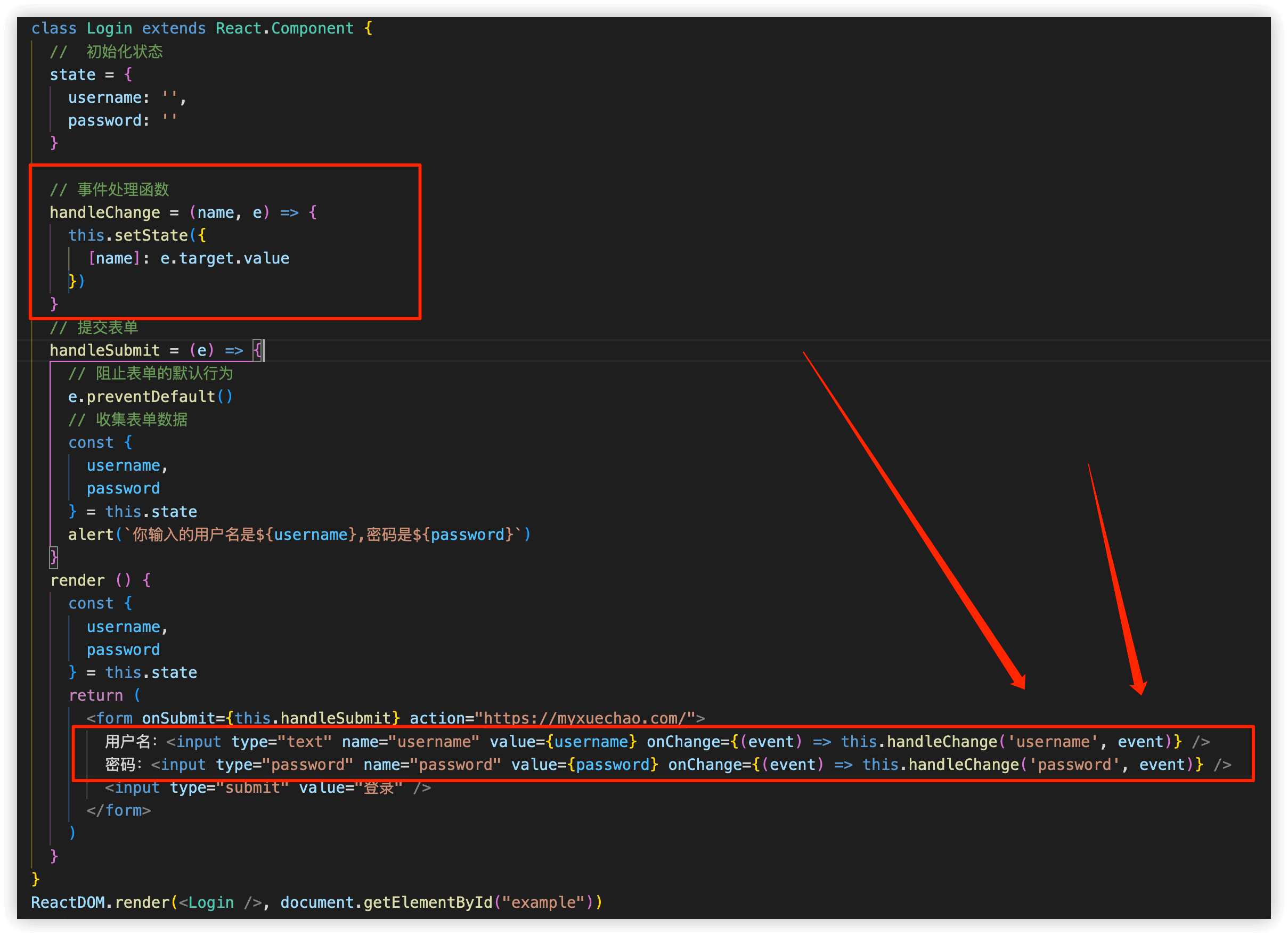The image size is (1288, 936).
Task: Place cursor on 'state = {' line
Action: (x=91, y=75)
